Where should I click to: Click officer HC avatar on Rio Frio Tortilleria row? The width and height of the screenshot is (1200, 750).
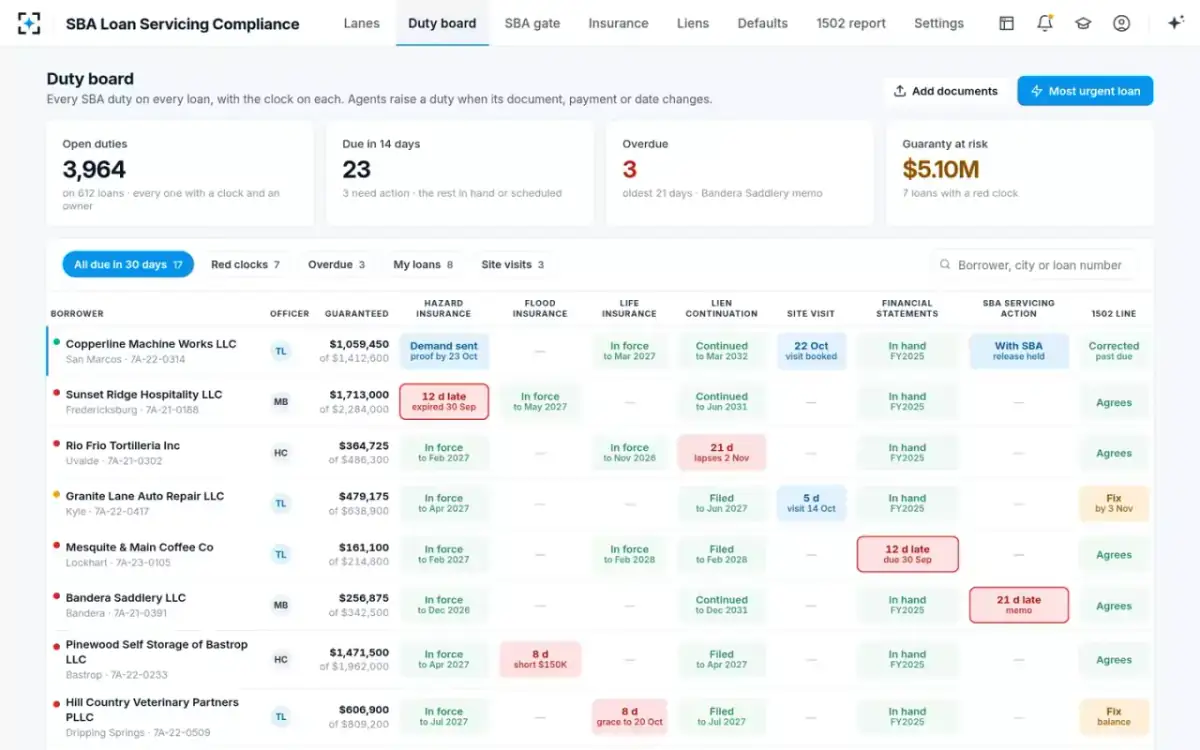[x=281, y=453]
